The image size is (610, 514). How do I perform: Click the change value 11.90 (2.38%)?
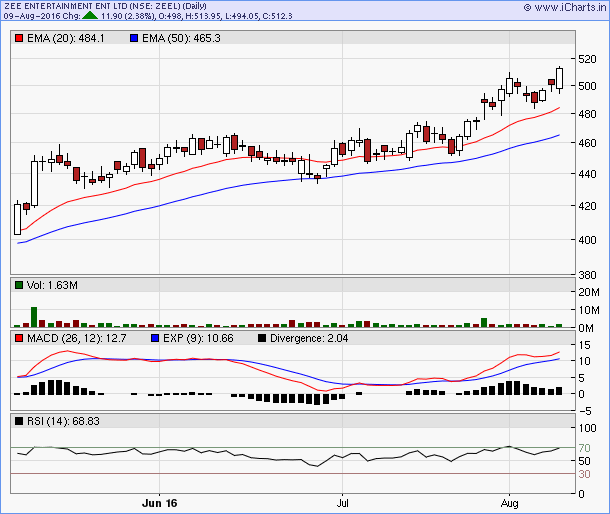pos(128,16)
